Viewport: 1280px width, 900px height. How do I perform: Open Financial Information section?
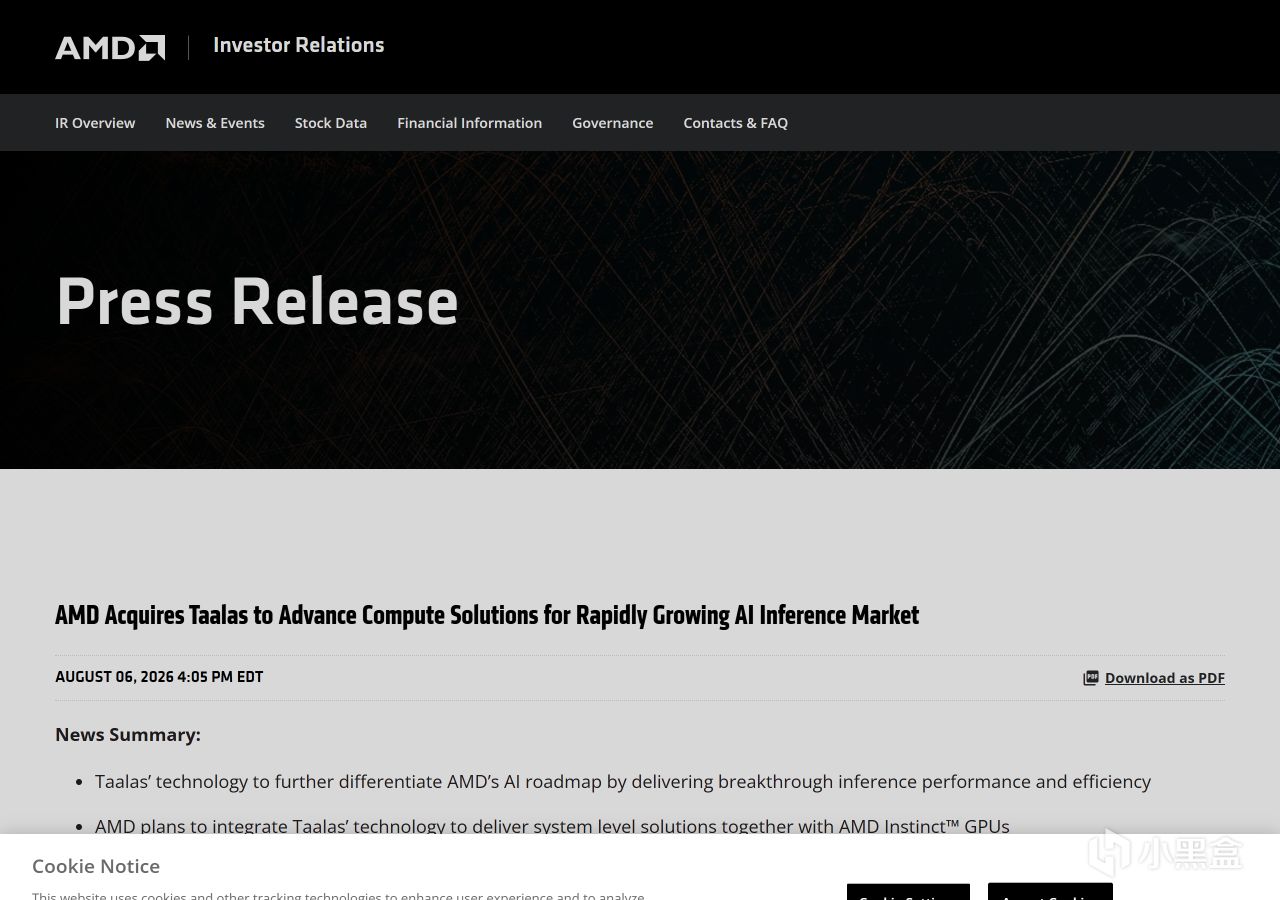[469, 123]
